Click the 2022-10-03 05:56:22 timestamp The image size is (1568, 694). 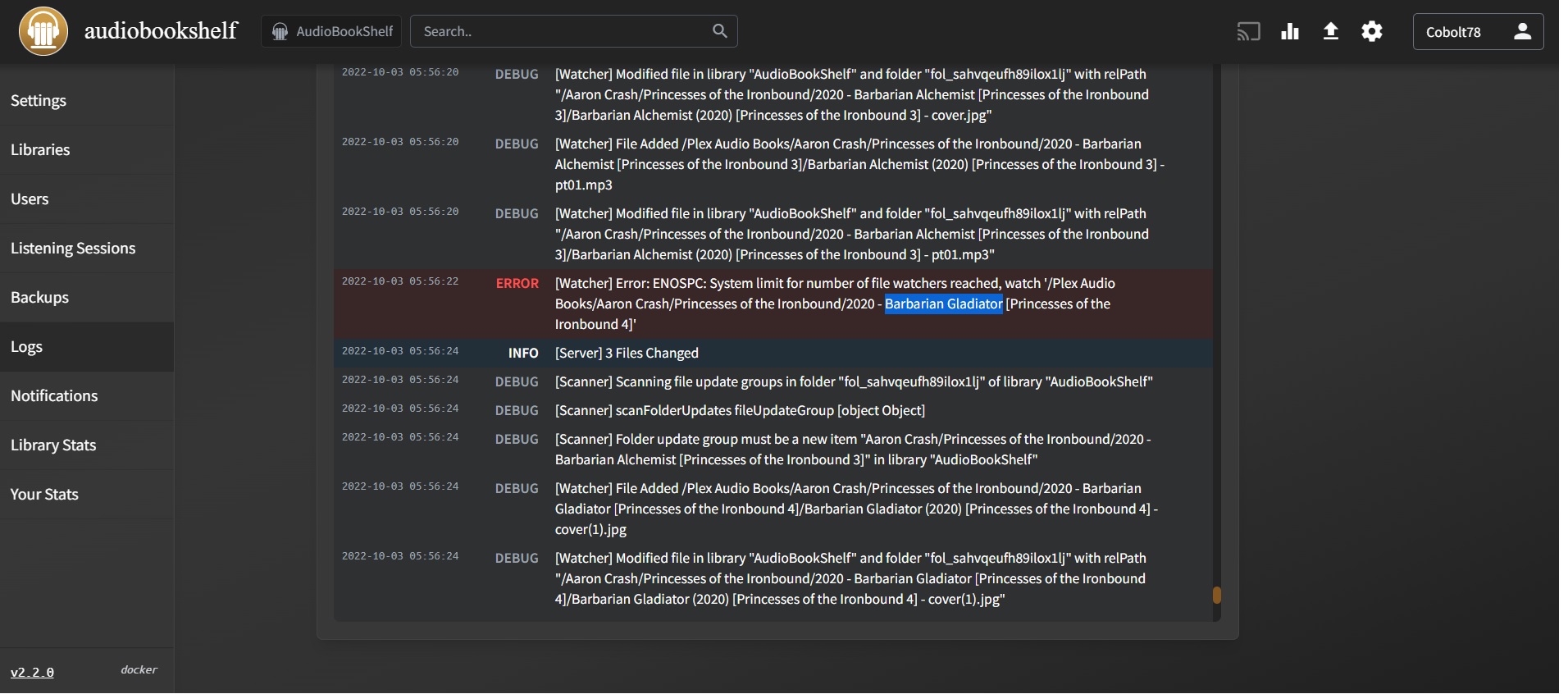[x=400, y=281]
